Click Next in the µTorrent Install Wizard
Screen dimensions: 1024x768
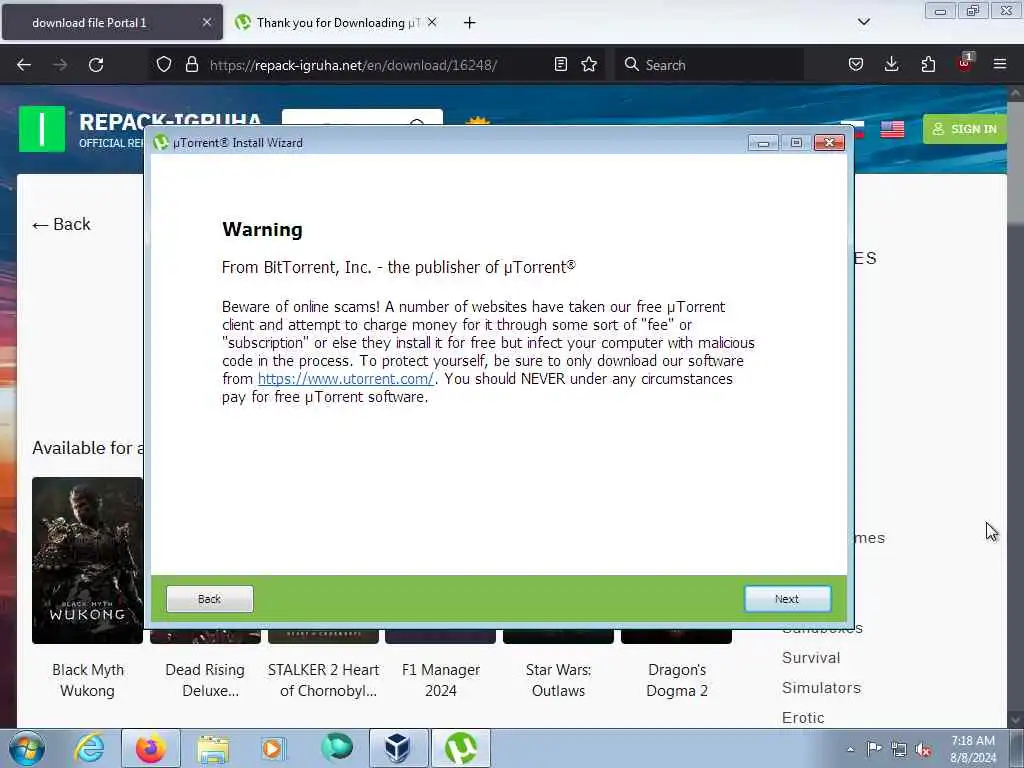click(x=788, y=599)
